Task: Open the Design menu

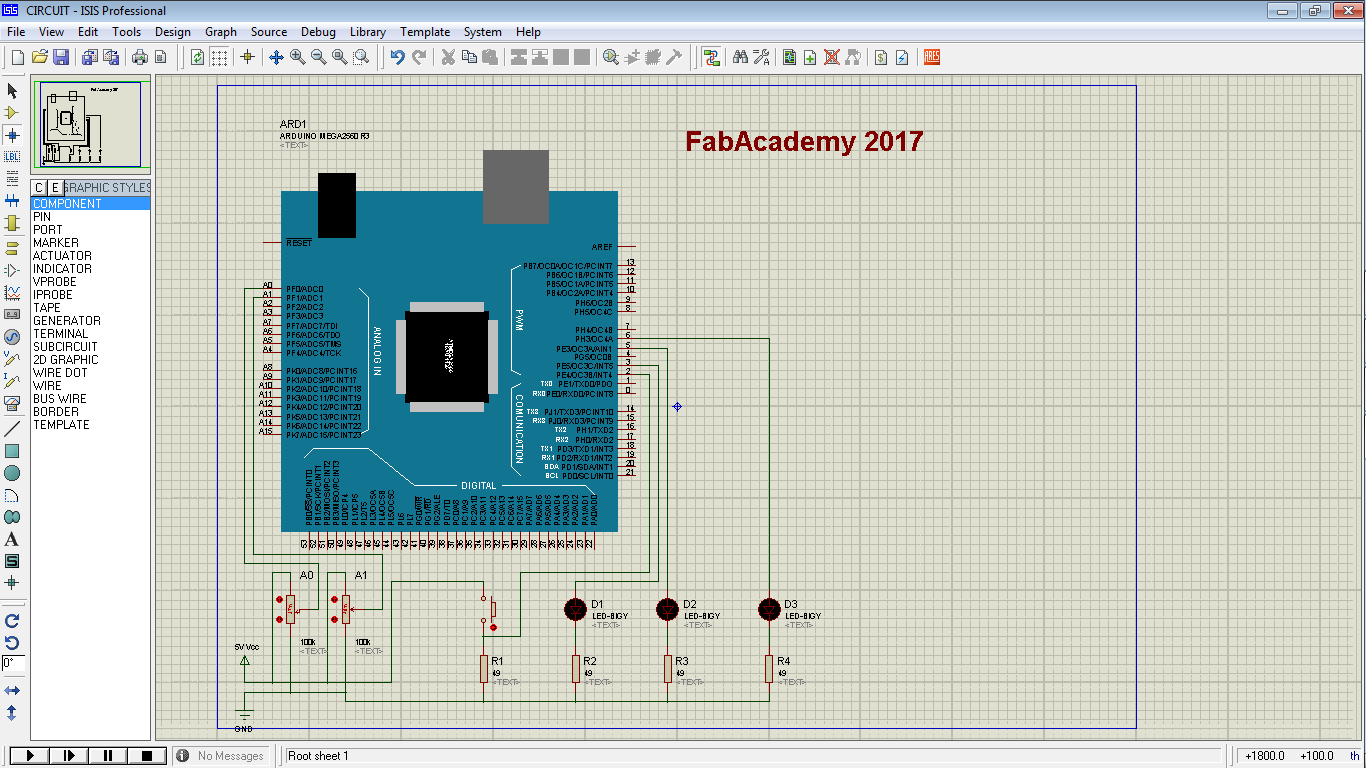Action: pos(173,32)
